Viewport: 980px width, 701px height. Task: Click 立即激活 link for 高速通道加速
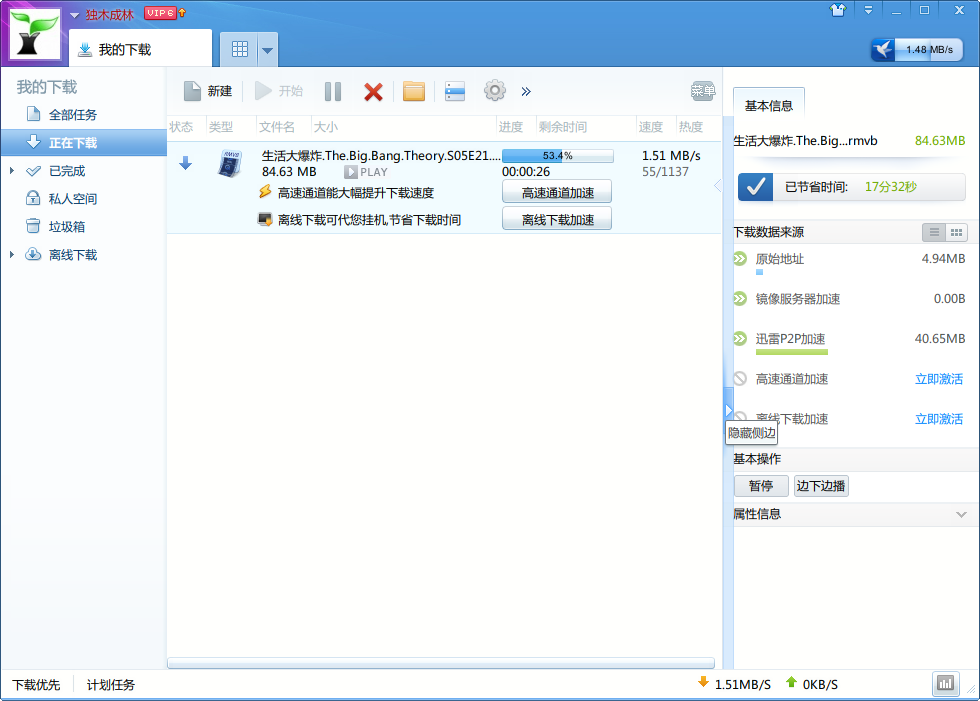[939, 379]
